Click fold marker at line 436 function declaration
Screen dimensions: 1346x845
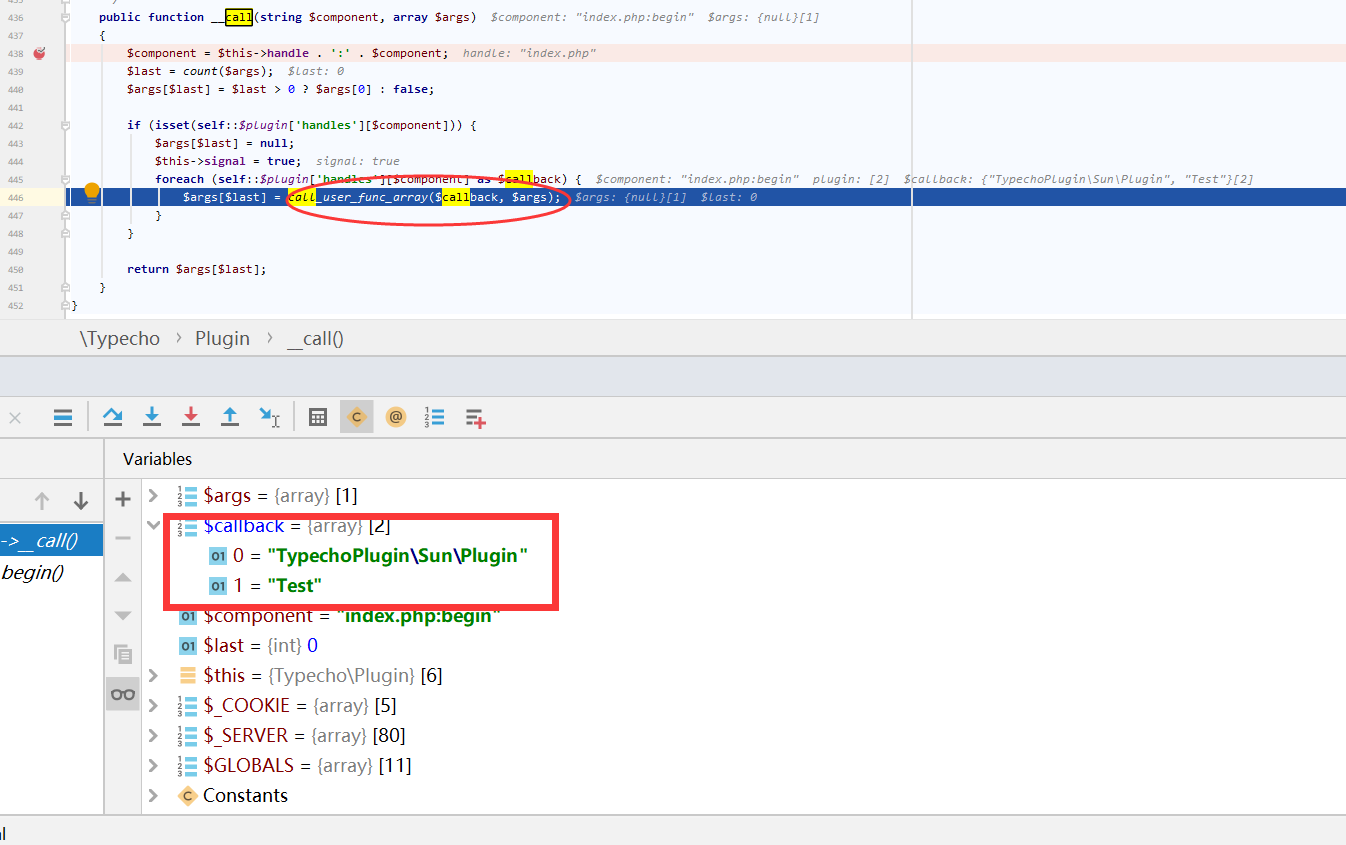click(x=65, y=18)
